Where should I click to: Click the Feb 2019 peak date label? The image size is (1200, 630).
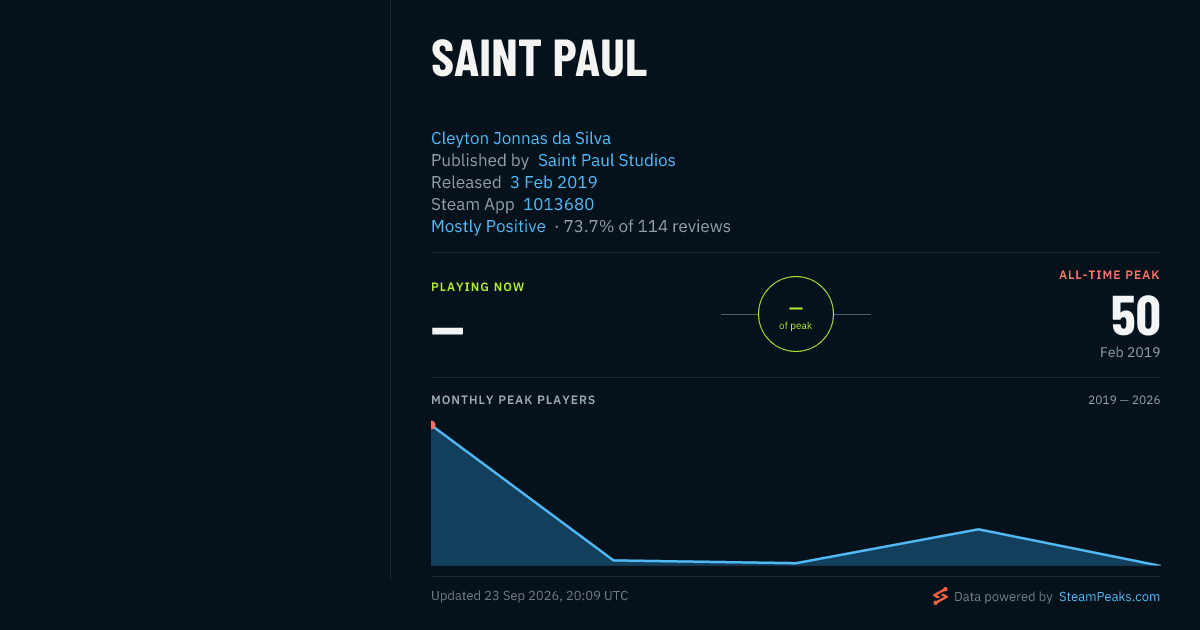pyautogui.click(x=1130, y=352)
